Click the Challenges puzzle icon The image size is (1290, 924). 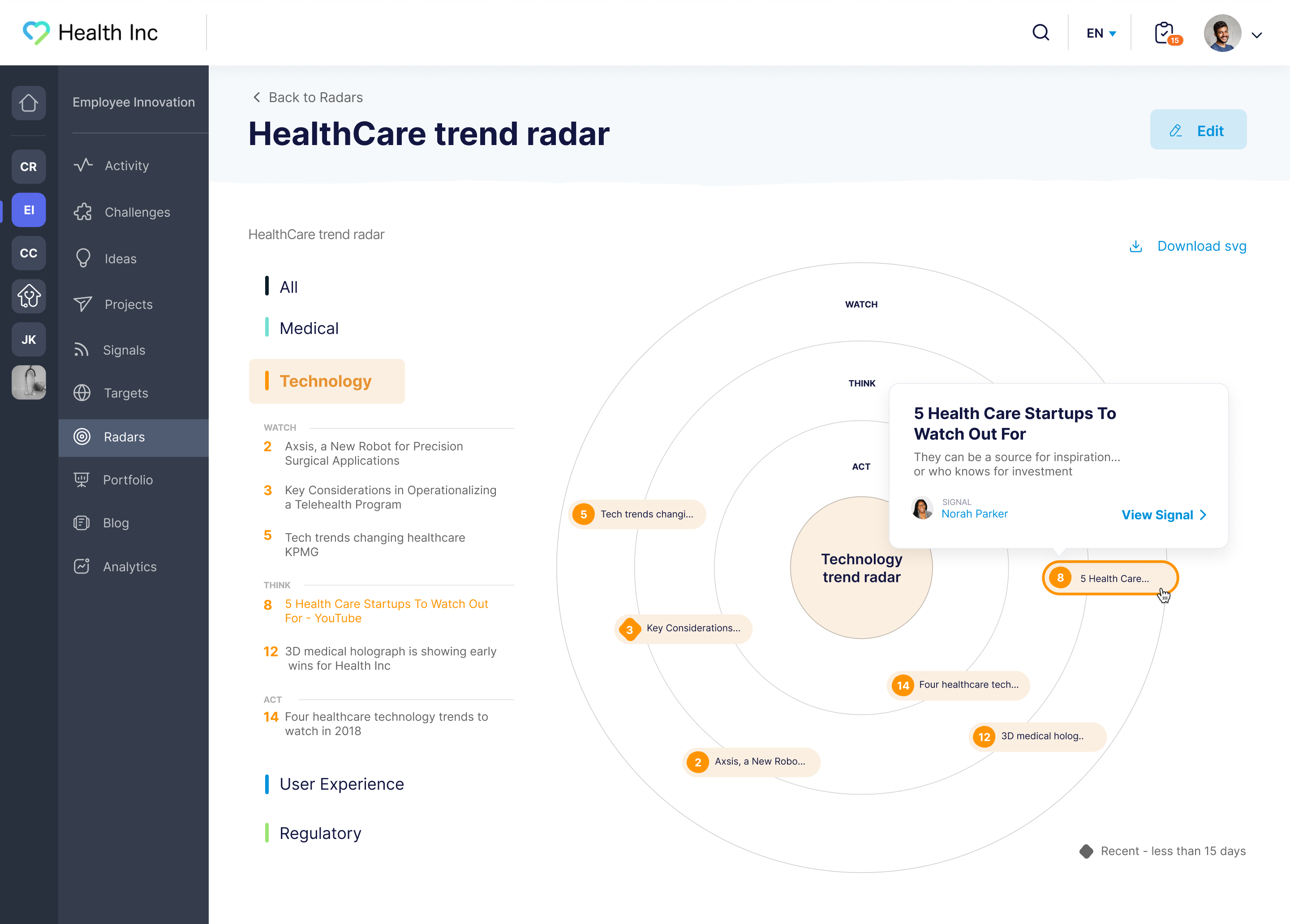click(x=82, y=212)
